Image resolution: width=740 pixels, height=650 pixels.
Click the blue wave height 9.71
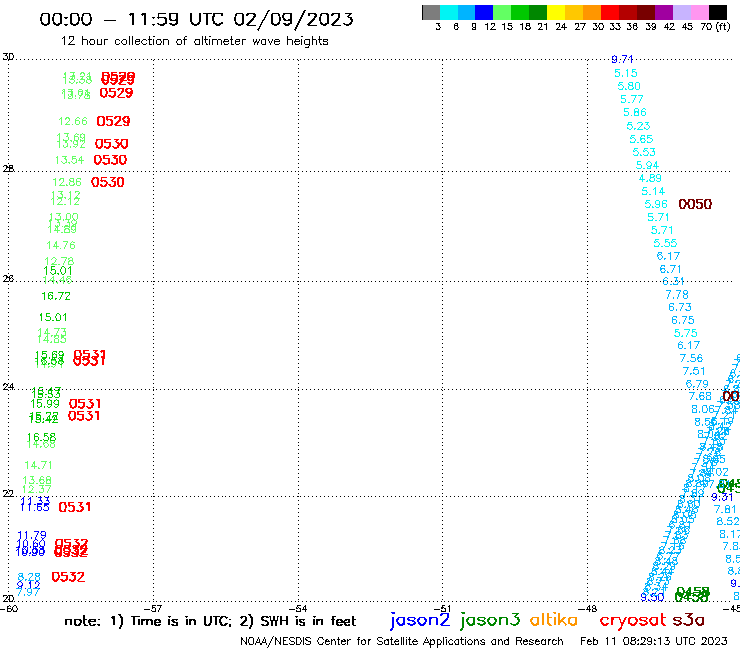tap(622, 59)
